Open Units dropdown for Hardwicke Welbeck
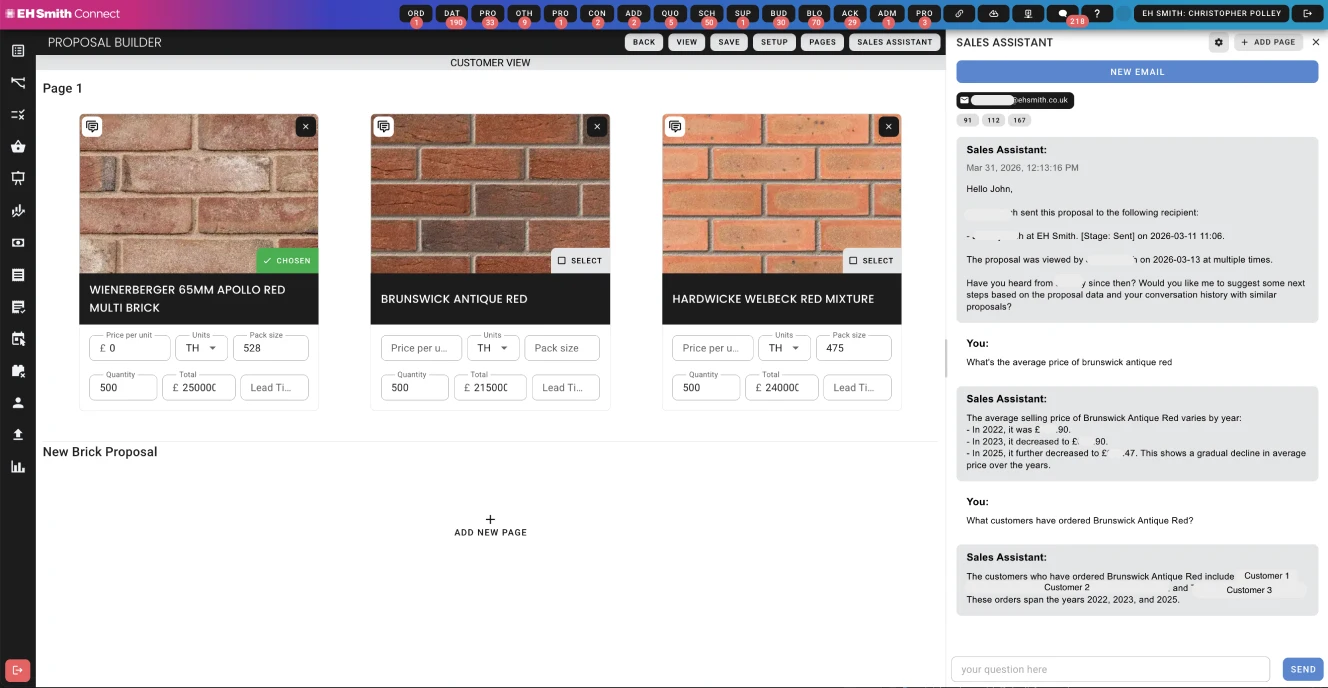Viewport: 1328px width, 688px height. 784,348
